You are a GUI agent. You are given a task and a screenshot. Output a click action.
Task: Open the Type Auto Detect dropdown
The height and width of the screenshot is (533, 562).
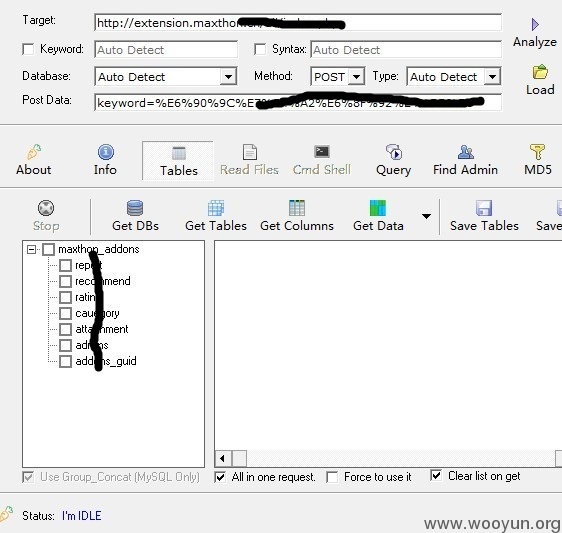[492, 77]
